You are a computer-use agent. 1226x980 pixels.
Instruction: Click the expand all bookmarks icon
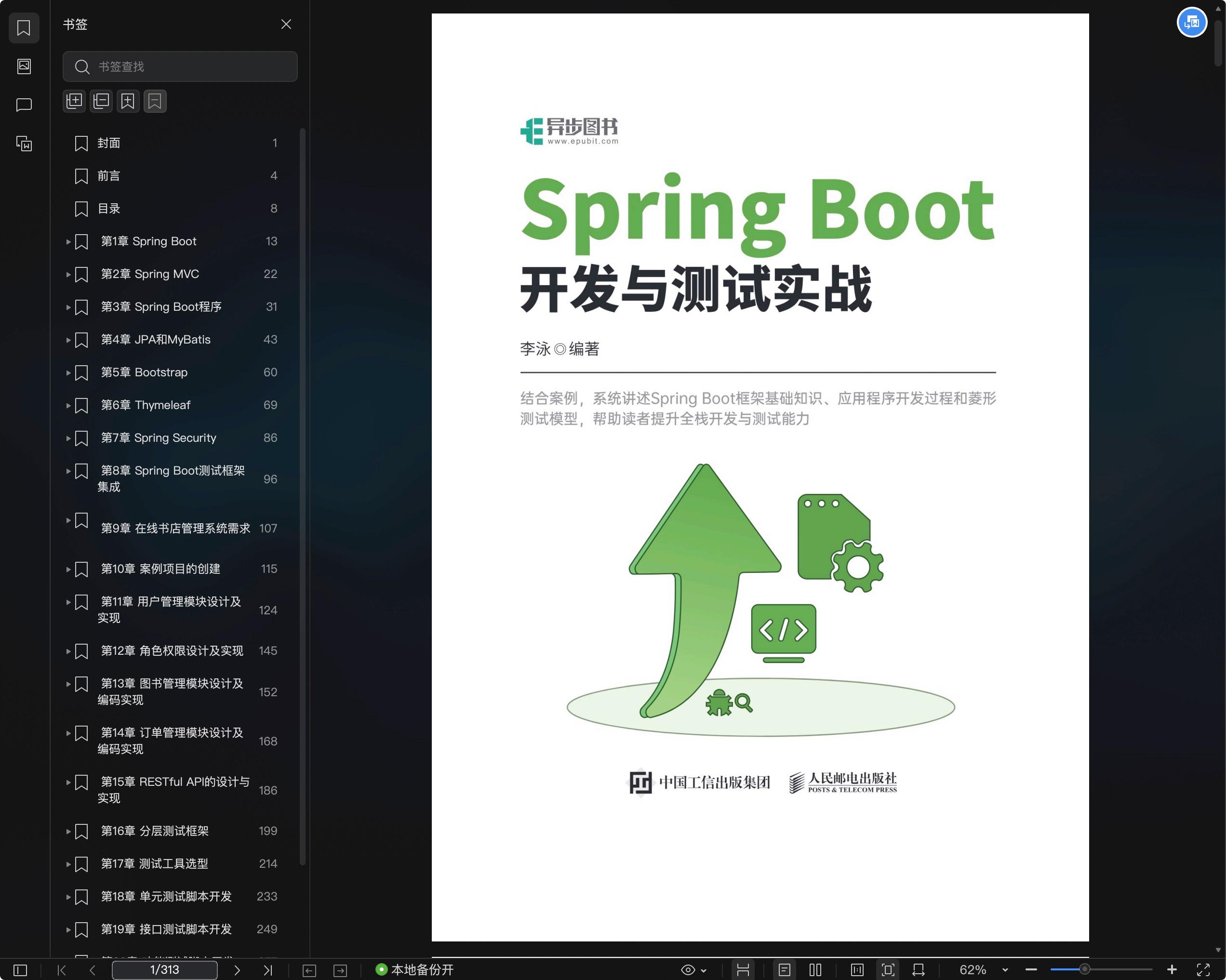click(x=75, y=101)
